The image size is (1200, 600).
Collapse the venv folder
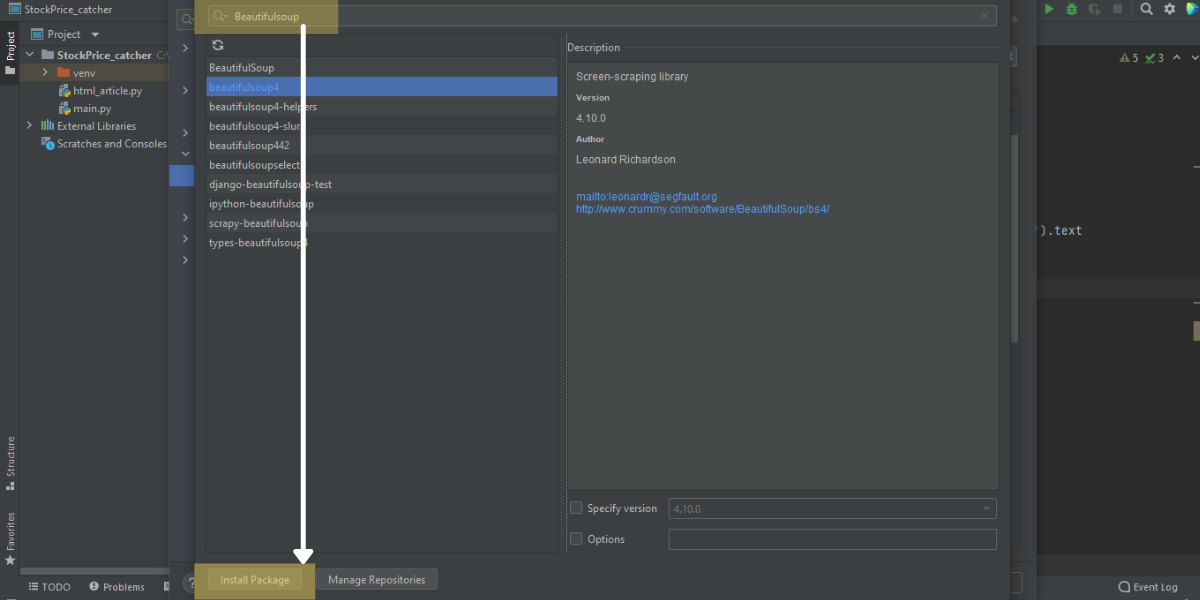[x=43, y=72]
